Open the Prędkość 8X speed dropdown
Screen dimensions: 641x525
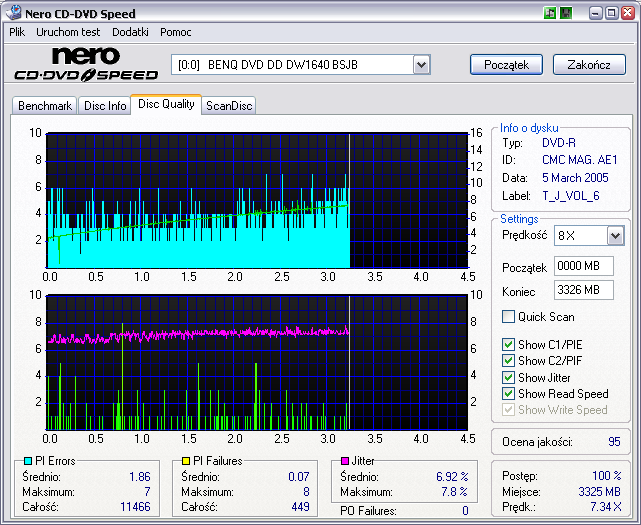click(615, 236)
